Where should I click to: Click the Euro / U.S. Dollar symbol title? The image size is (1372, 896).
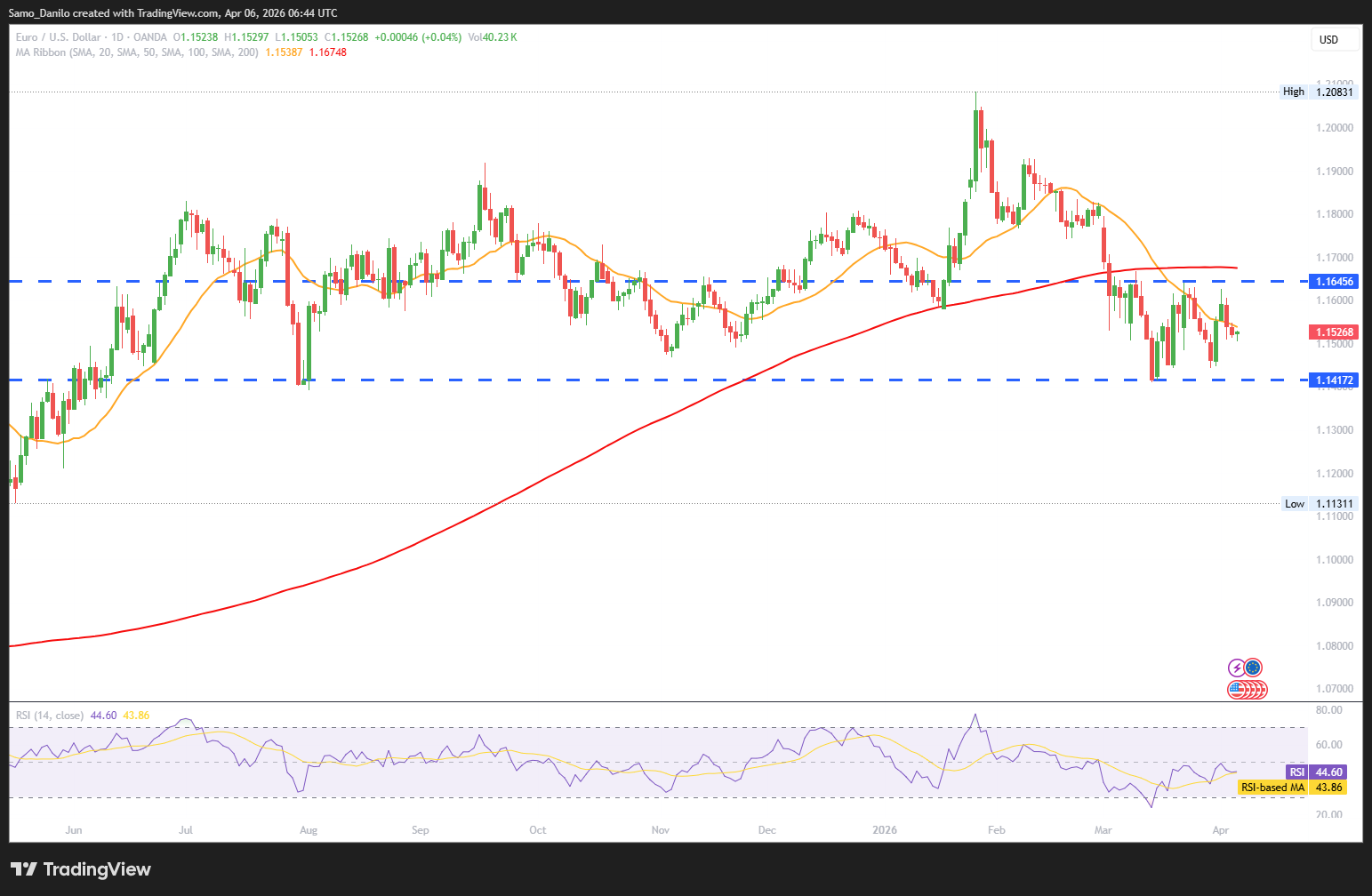tap(58, 37)
